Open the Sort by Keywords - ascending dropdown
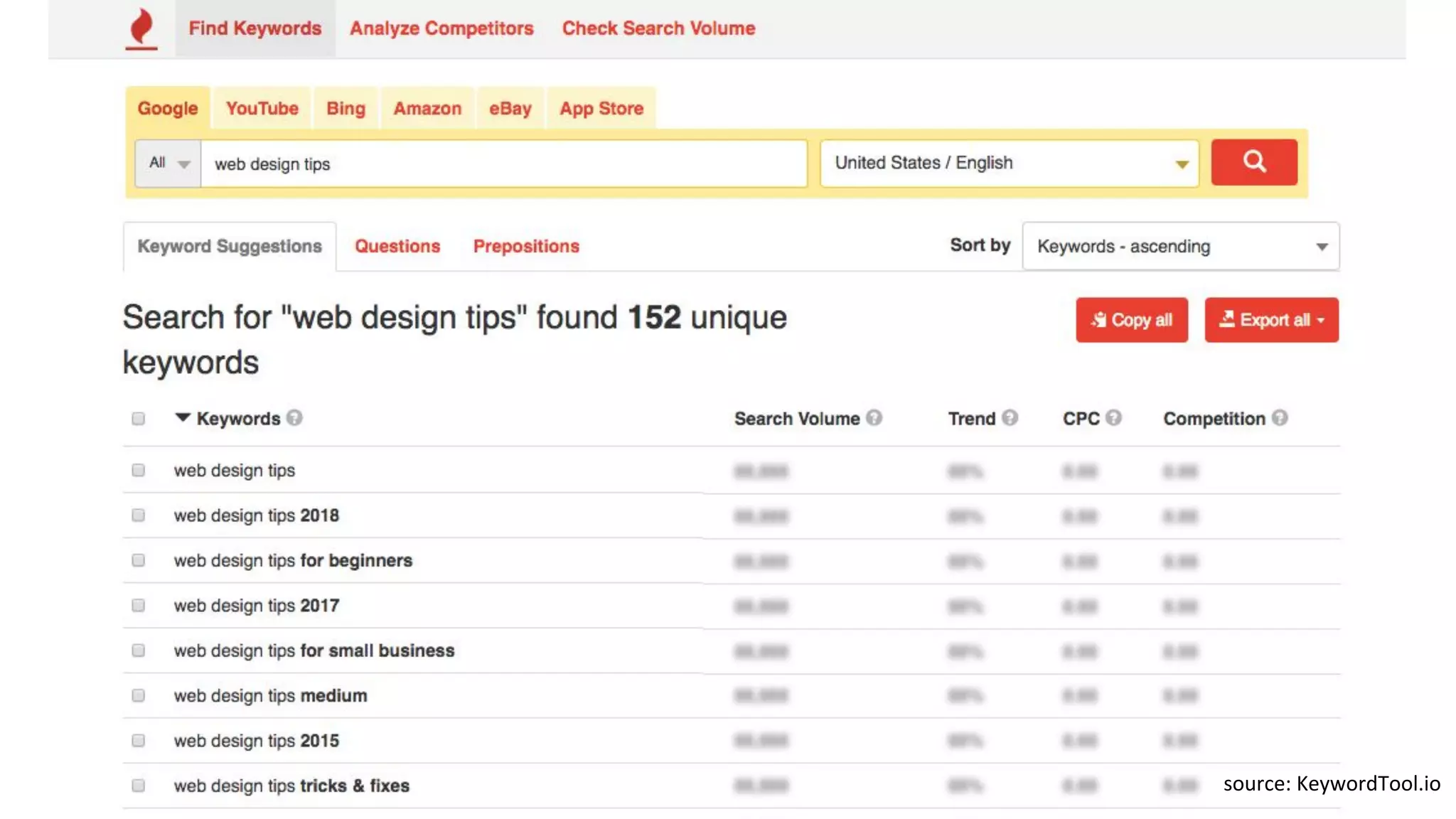Viewport: 1456px width, 819px height. coord(1180,247)
